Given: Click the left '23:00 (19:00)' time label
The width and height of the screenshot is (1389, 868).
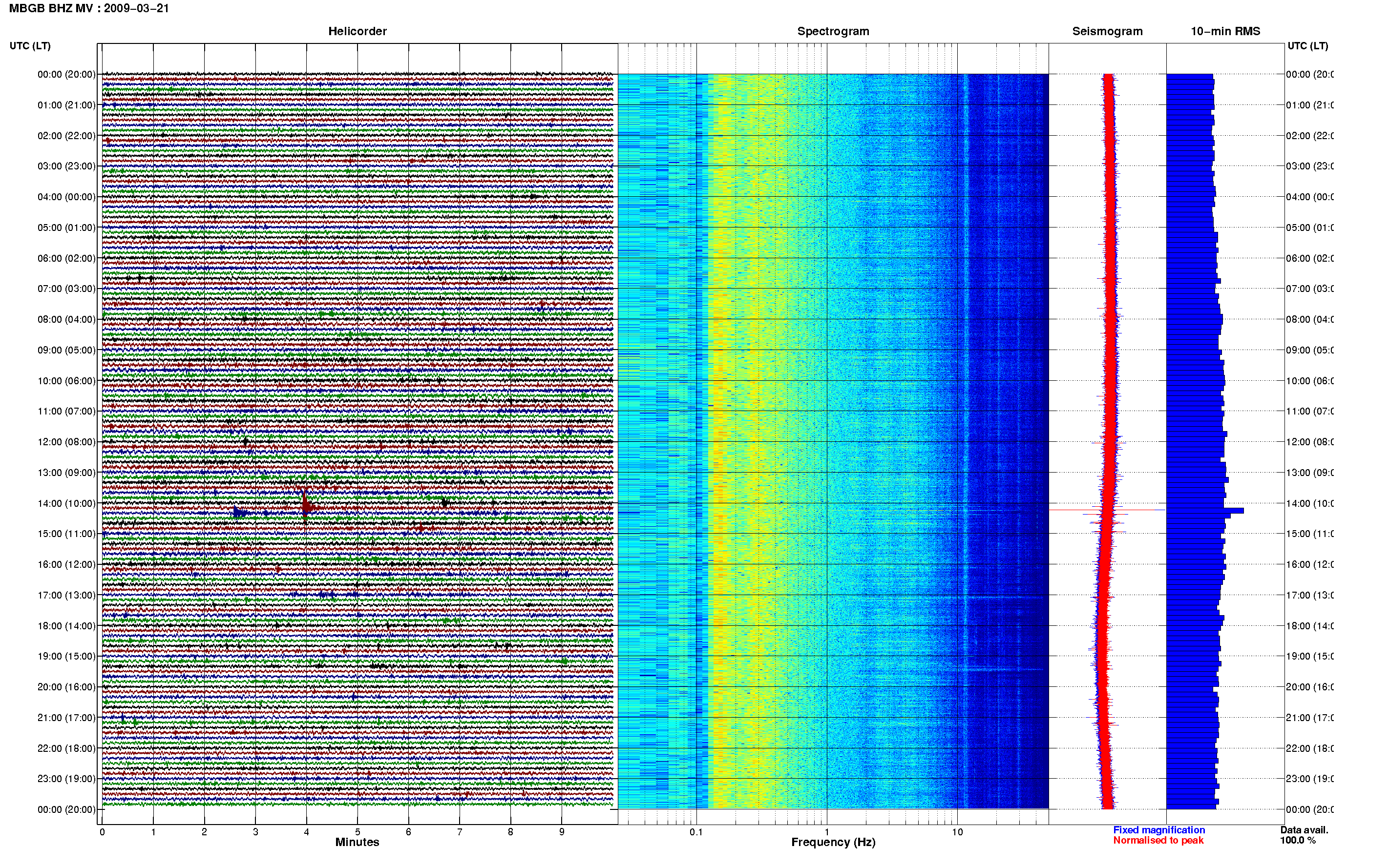Looking at the screenshot, I should click(x=66, y=779).
